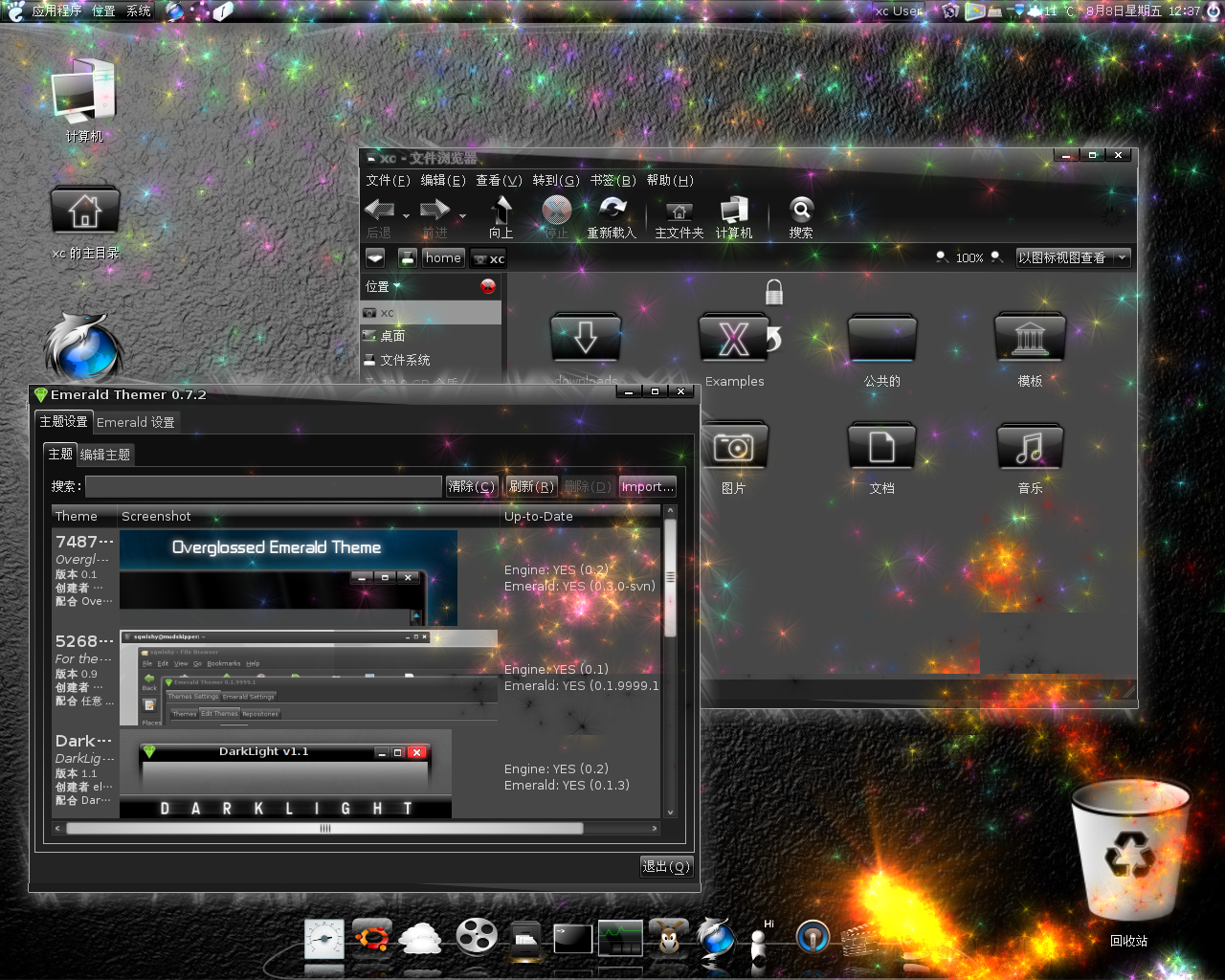This screenshot has height=980, width=1225.
Task: Open the back history dropdown arrow
Action: (406, 216)
